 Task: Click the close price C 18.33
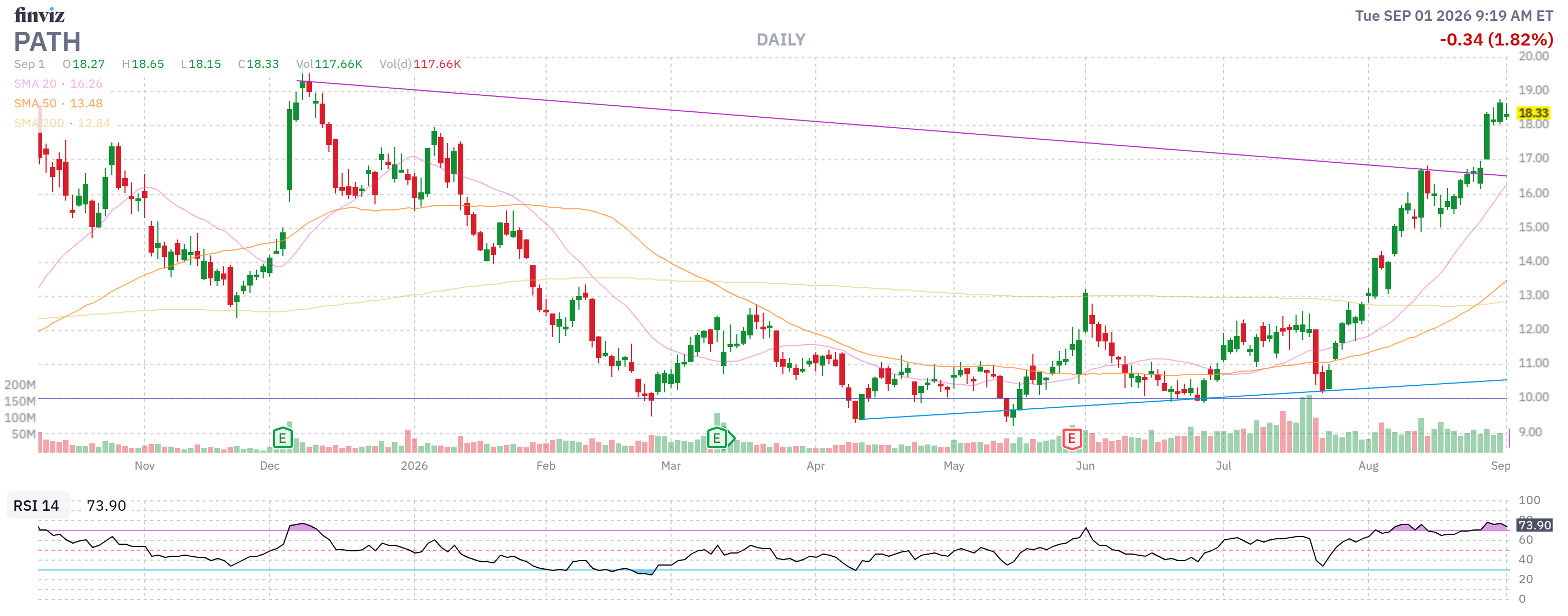point(259,64)
